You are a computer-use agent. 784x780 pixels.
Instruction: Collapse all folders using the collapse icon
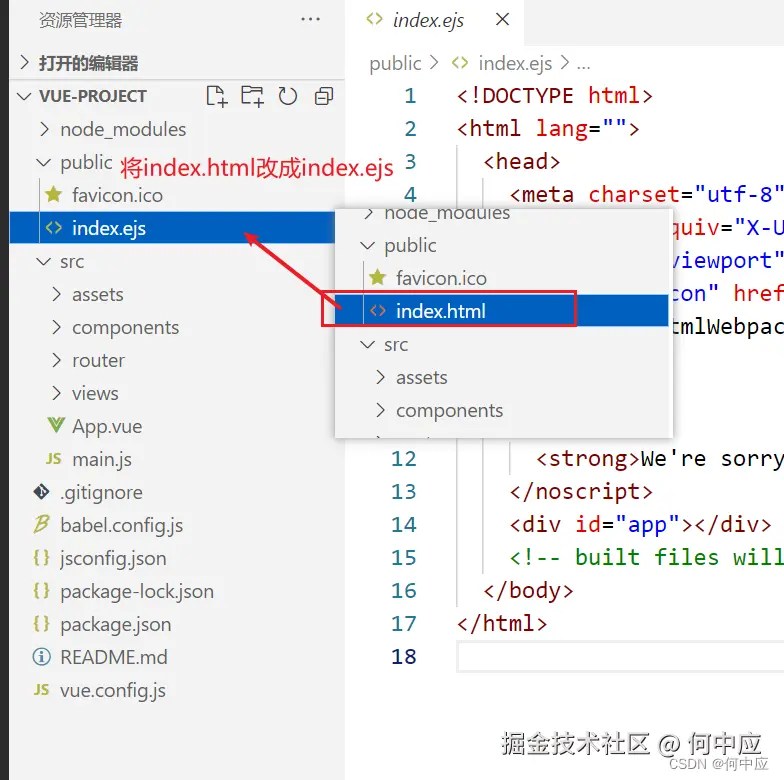(x=324, y=96)
